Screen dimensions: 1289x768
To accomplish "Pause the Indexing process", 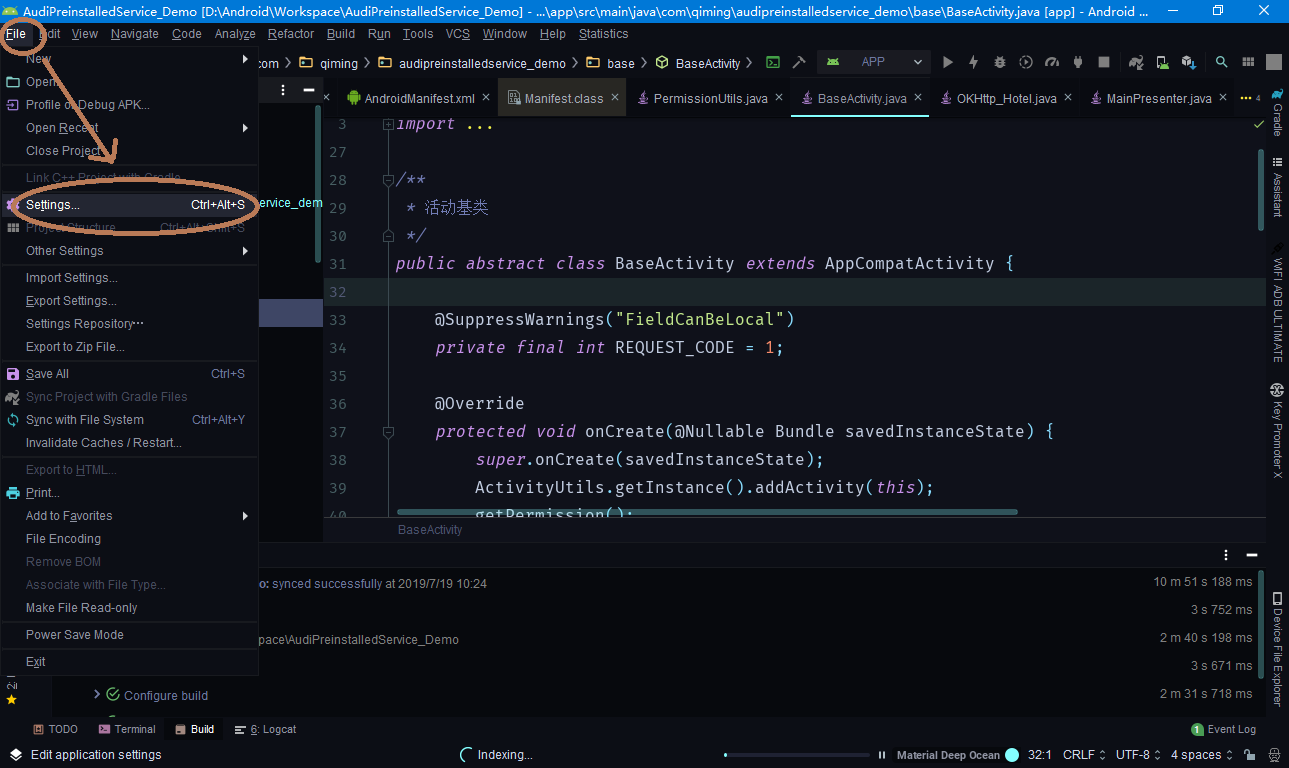I will pyautogui.click(x=882, y=754).
